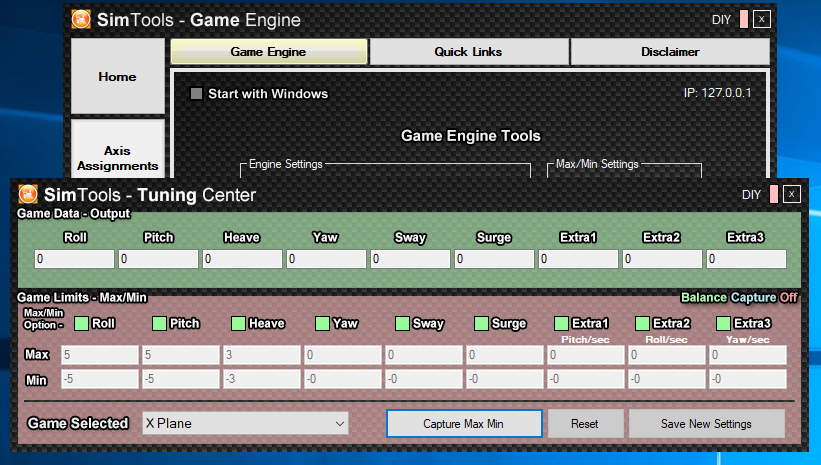Click the Roll Max value field
Viewport: 821px width, 465px height.
[x=100, y=355]
